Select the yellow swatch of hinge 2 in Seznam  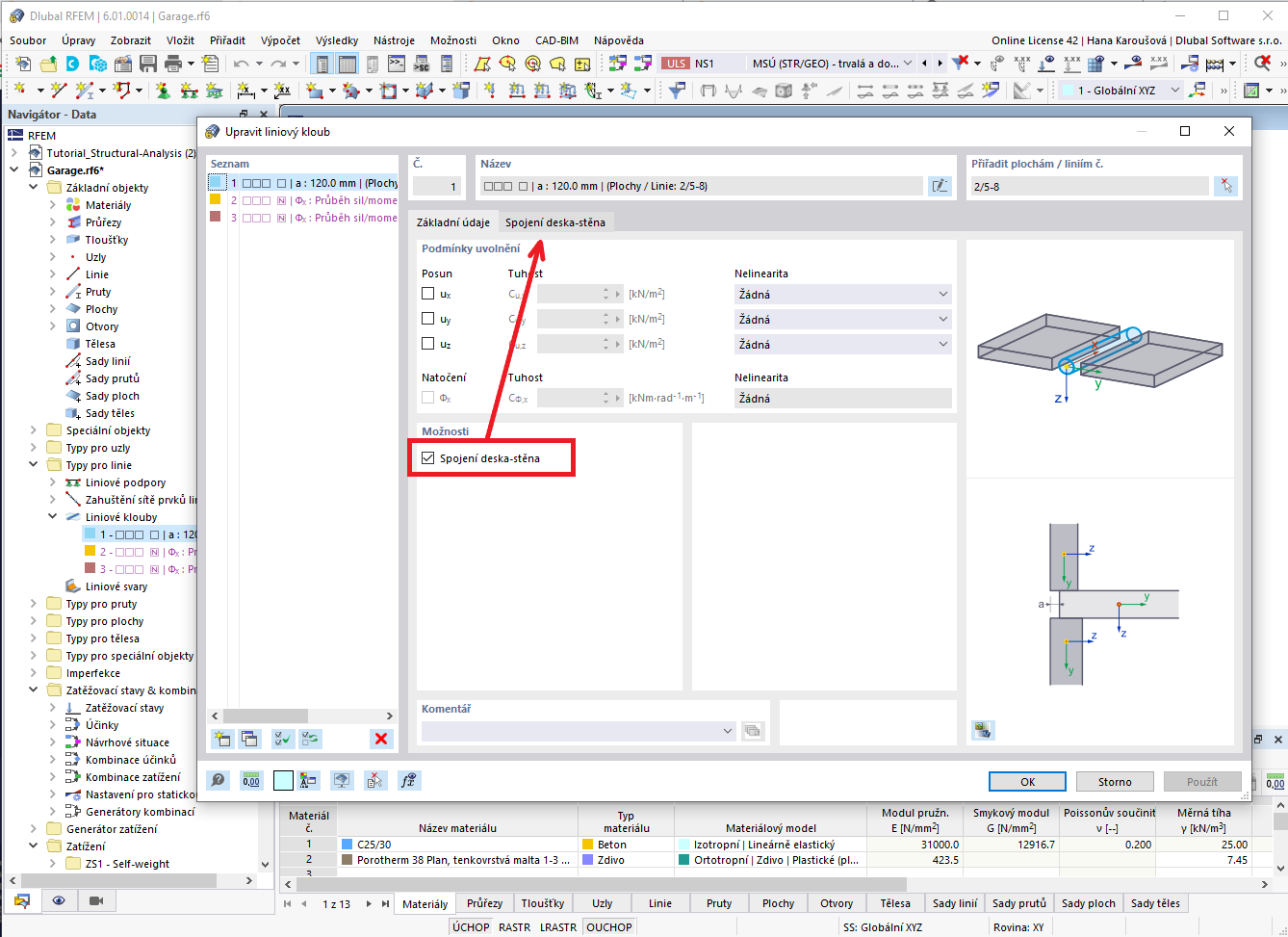[216, 200]
